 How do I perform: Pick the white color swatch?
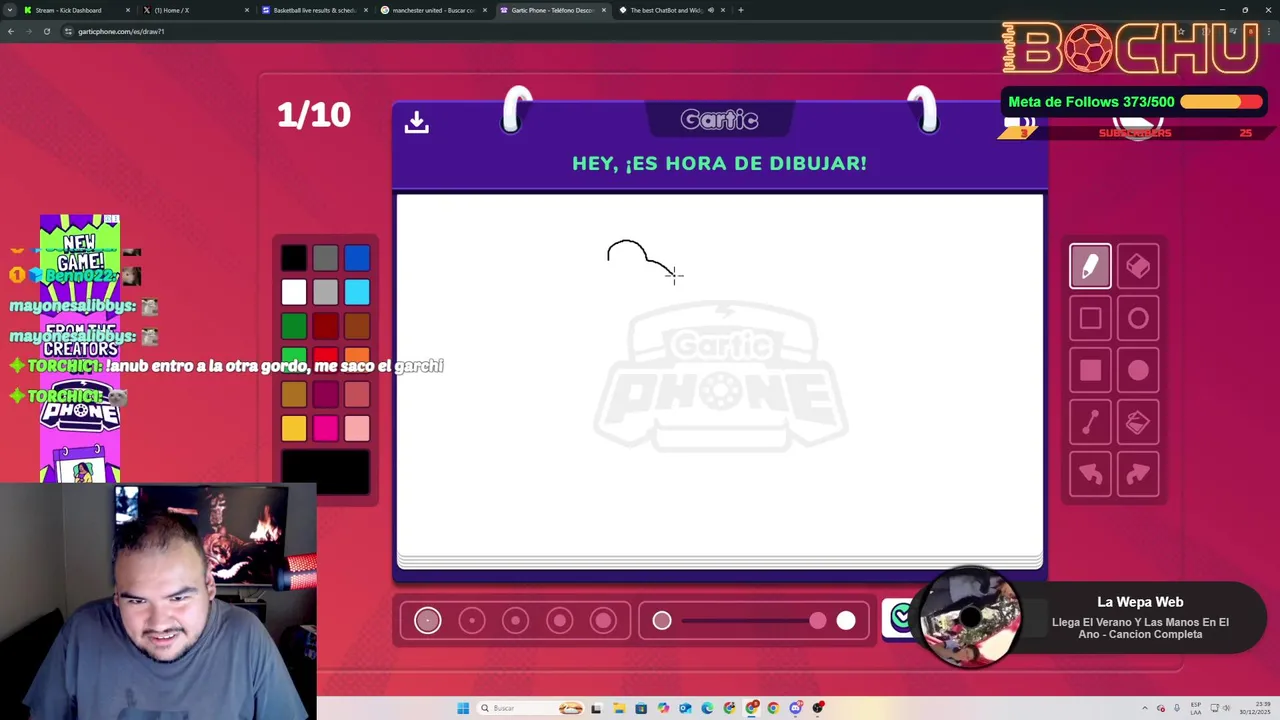click(294, 292)
